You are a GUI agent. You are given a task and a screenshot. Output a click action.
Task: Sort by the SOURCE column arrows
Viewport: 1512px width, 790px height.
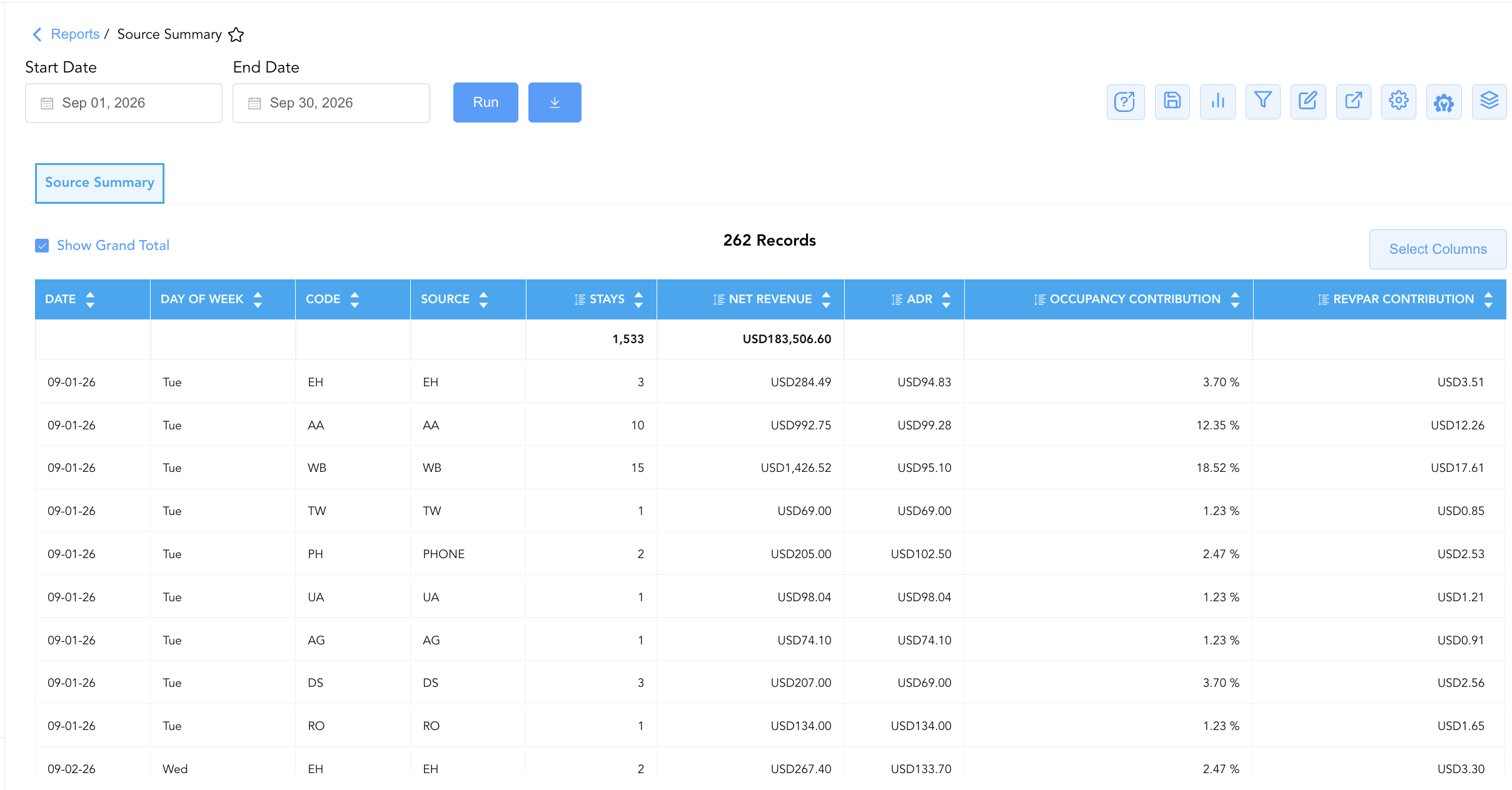click(x=483, y=299)
